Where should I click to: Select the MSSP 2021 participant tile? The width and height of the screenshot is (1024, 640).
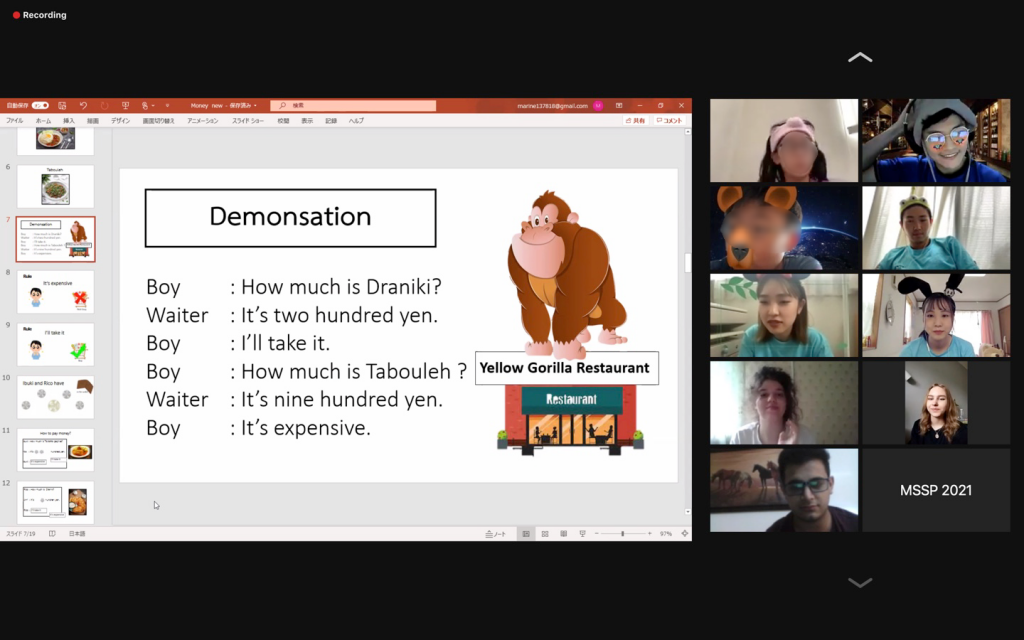[x=936, y=490]
